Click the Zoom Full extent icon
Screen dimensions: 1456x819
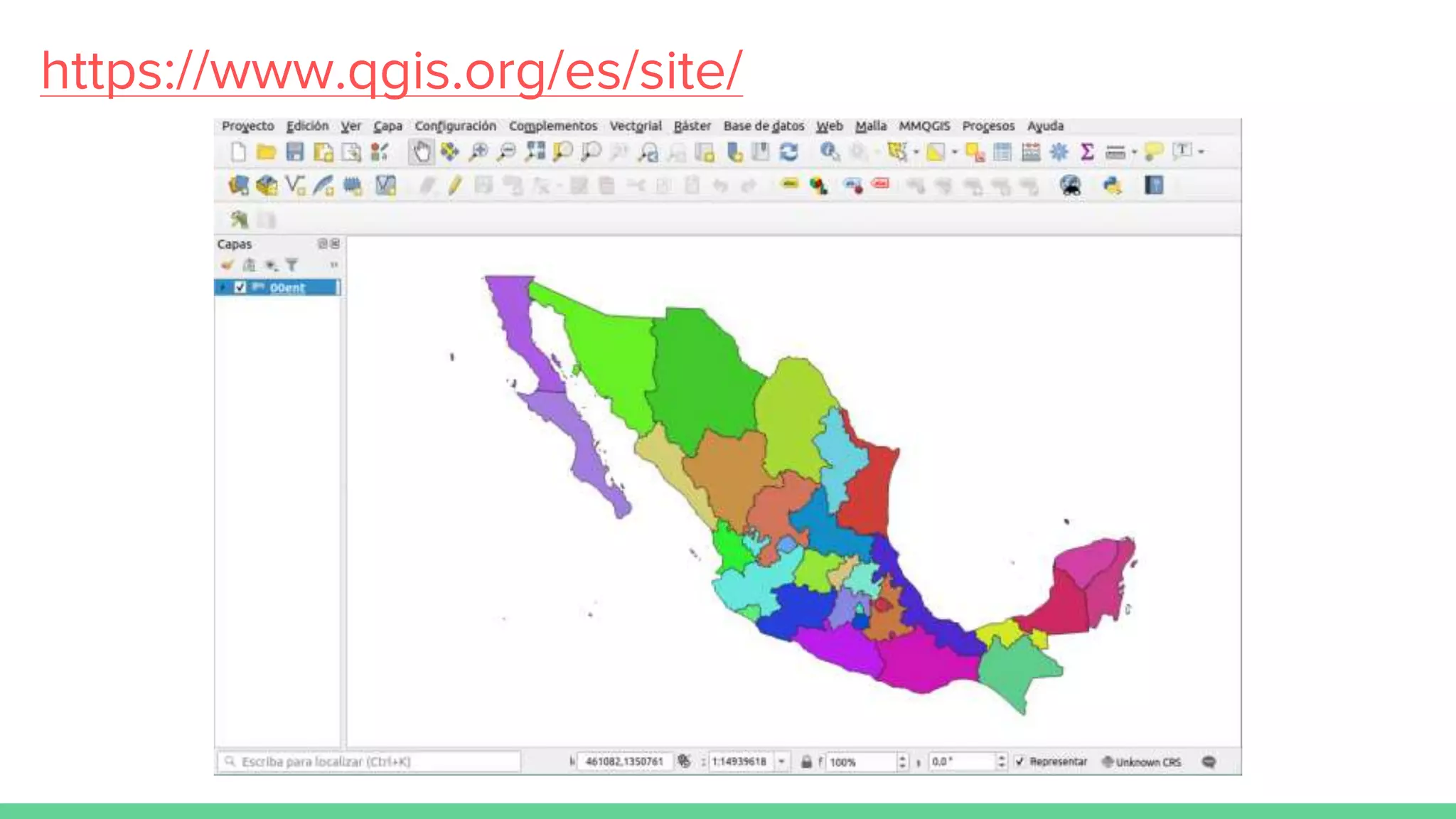(535, 151)
